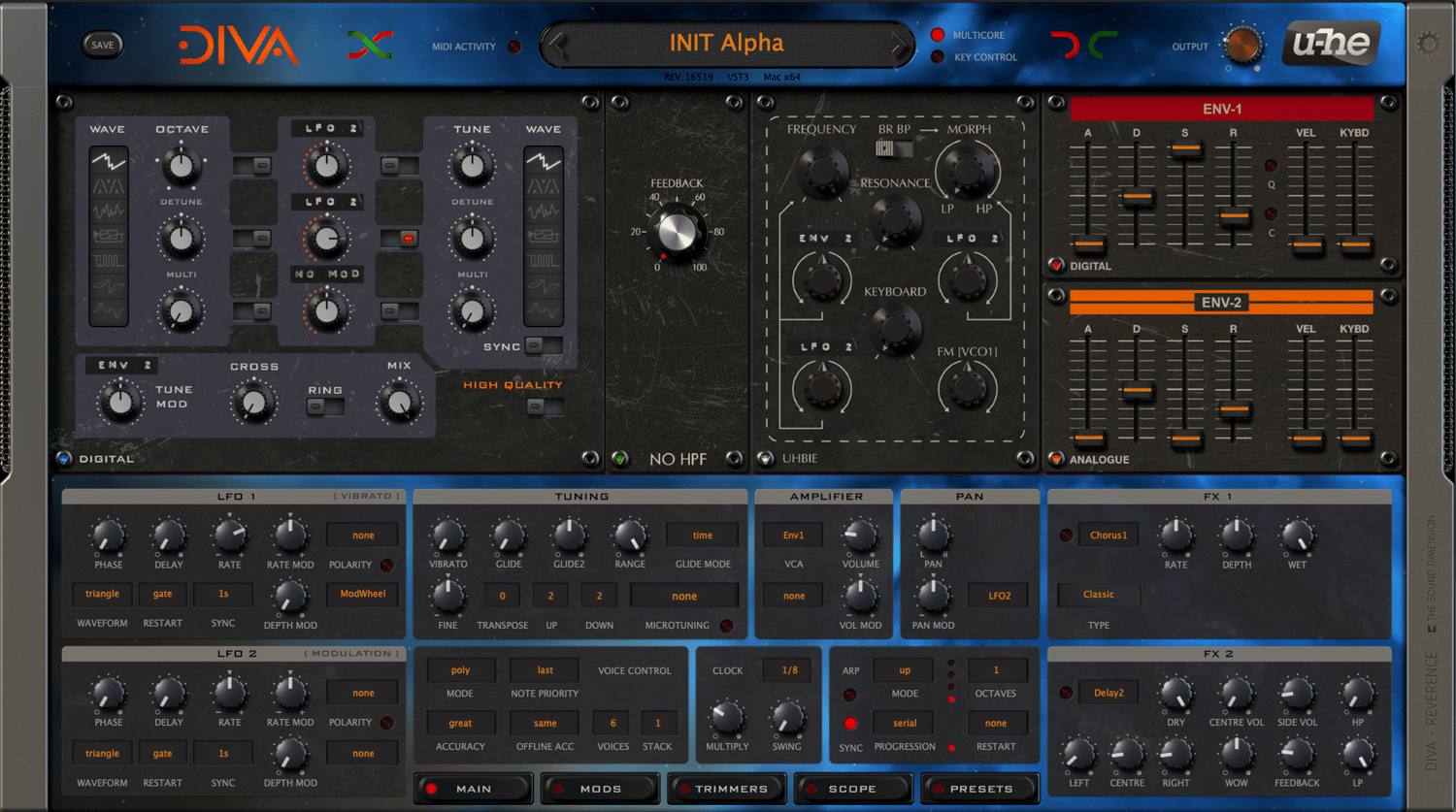Click the CROSS modulation knob
1456x812 pixels.
(253, 403)
